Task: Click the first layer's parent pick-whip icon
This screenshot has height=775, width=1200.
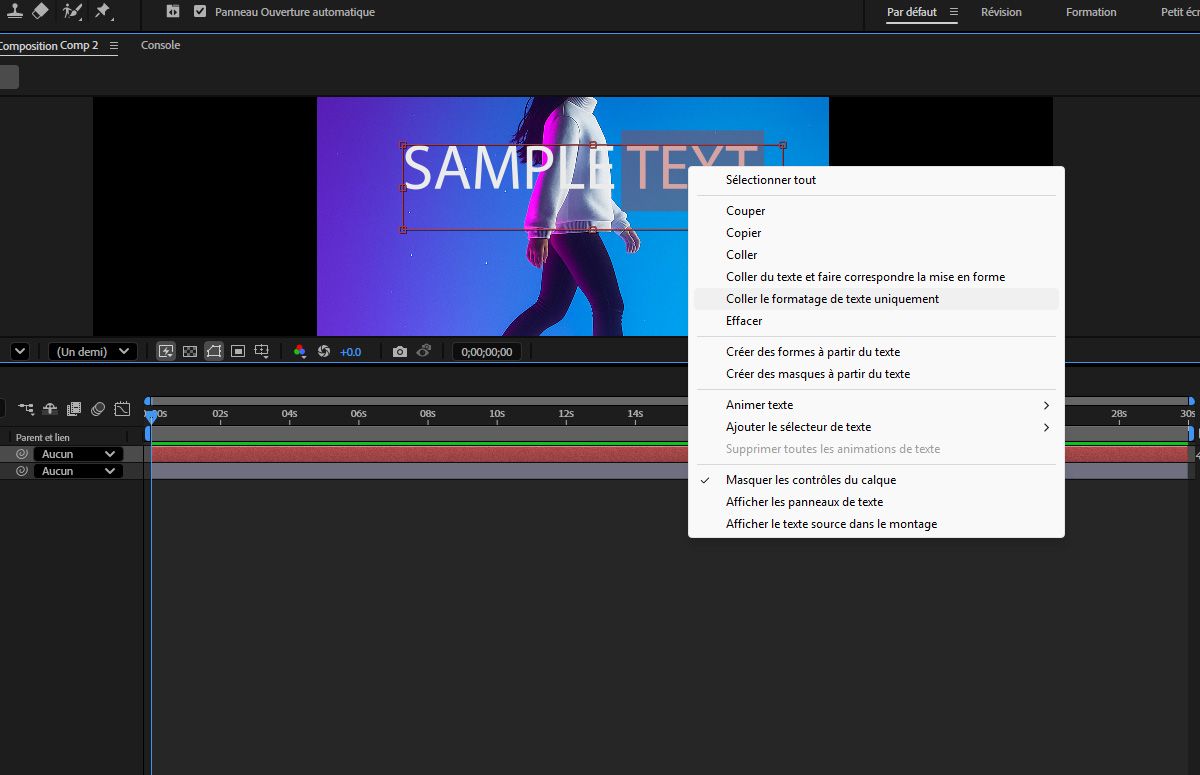Action: [22, 454]
